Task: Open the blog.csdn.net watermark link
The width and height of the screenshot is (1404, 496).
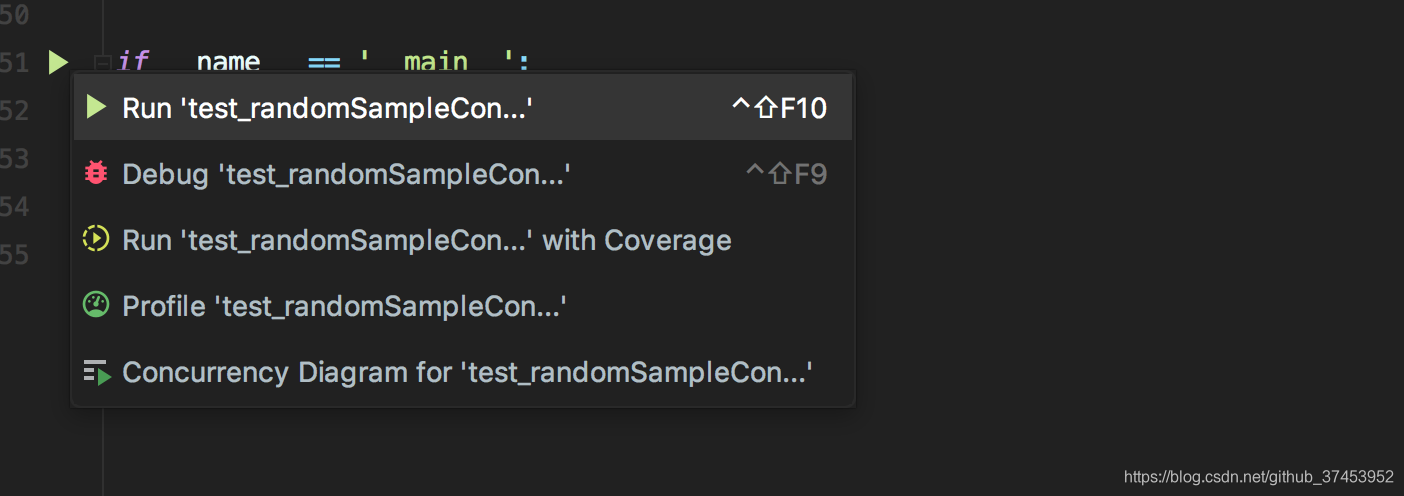Action: (1258, 477)
